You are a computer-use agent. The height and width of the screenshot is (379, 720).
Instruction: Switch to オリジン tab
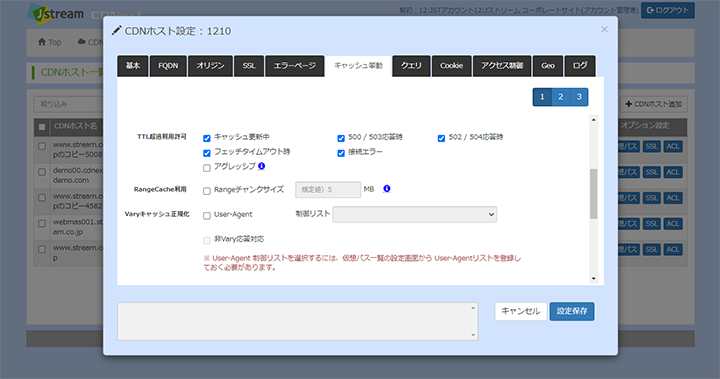210,66
